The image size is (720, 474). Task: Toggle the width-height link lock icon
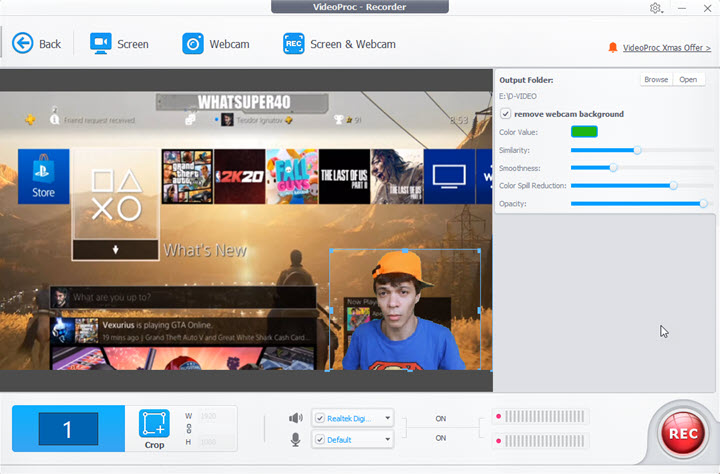(x=189, y=429)
